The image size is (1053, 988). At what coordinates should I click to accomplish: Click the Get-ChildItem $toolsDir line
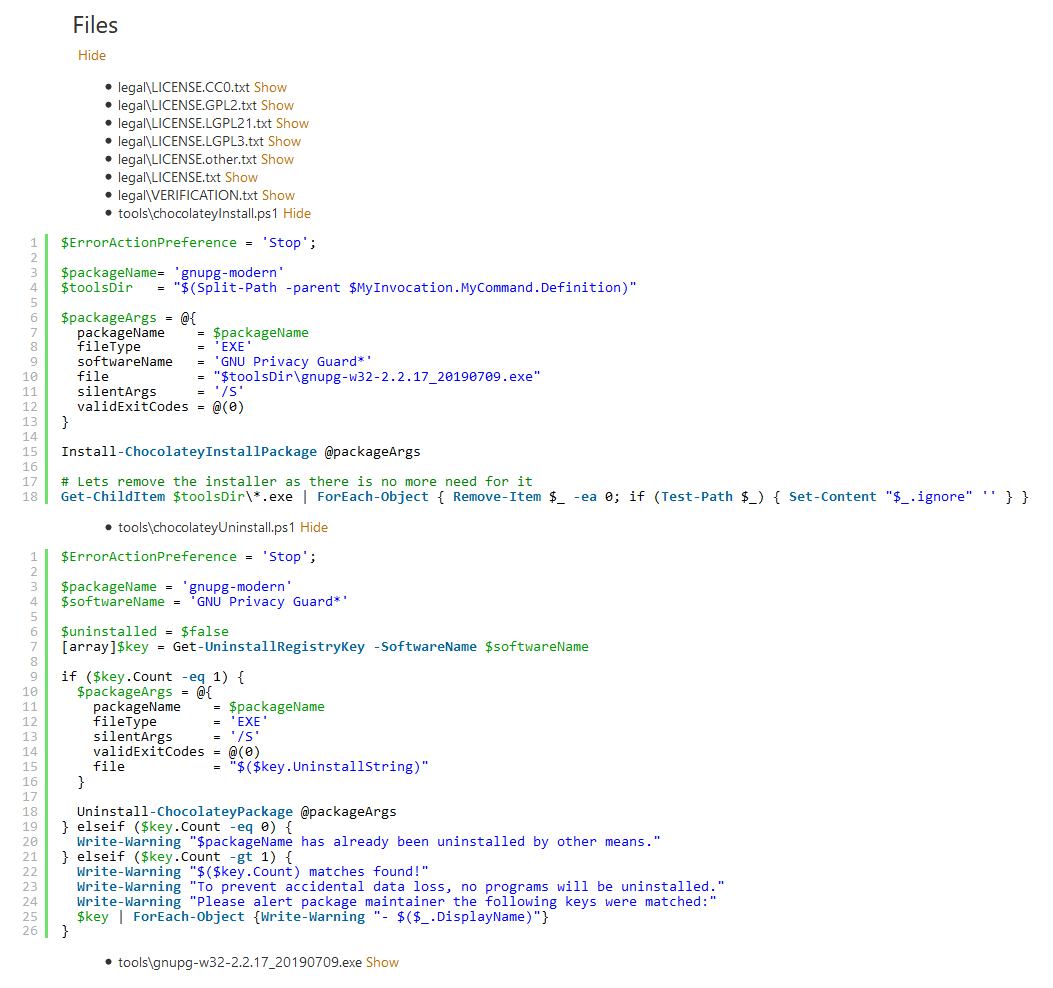click(x=544, y=496)
